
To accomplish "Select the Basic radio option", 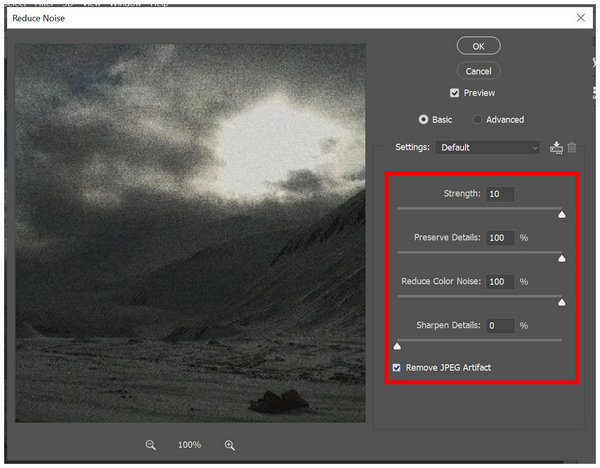I will point(423,120).
